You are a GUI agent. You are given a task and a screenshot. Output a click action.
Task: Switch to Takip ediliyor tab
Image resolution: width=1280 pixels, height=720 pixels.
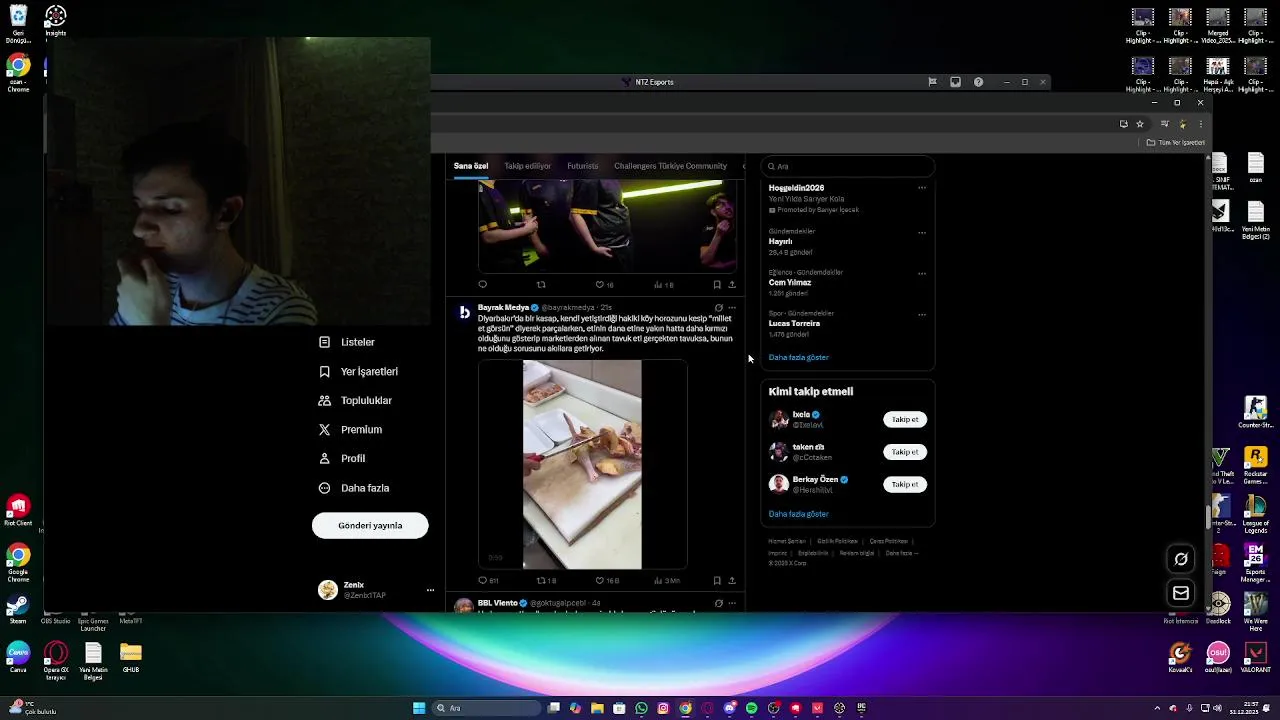pyautogui.click(x=528, y=166)
